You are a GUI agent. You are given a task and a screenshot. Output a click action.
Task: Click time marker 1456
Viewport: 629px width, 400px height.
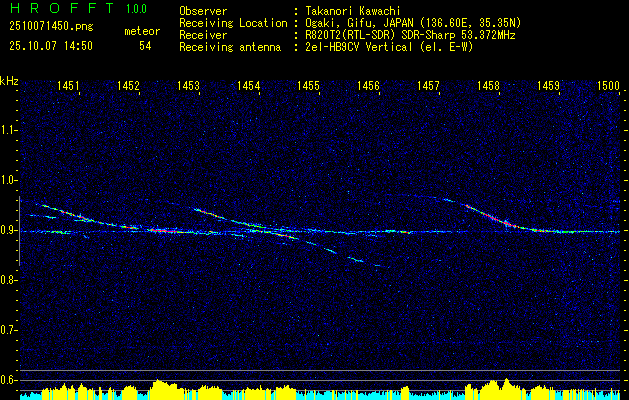point(368,85)
